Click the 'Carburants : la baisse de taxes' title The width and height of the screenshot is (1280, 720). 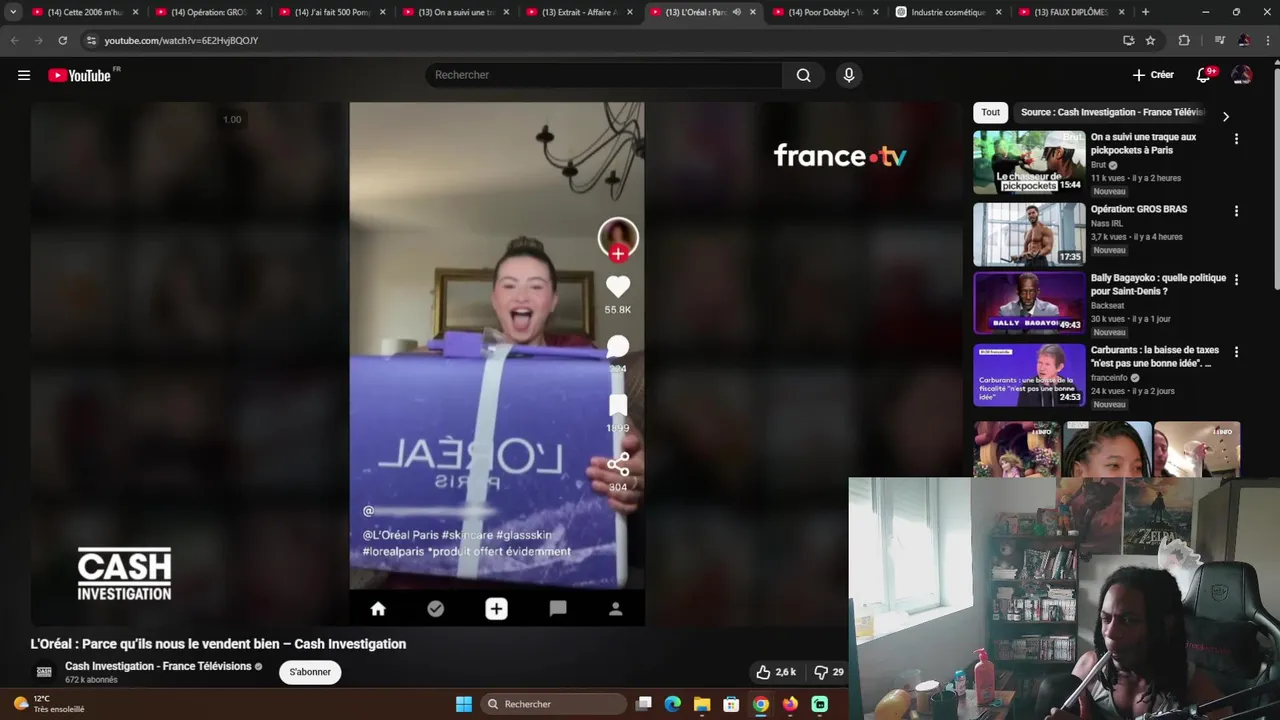1155,356
